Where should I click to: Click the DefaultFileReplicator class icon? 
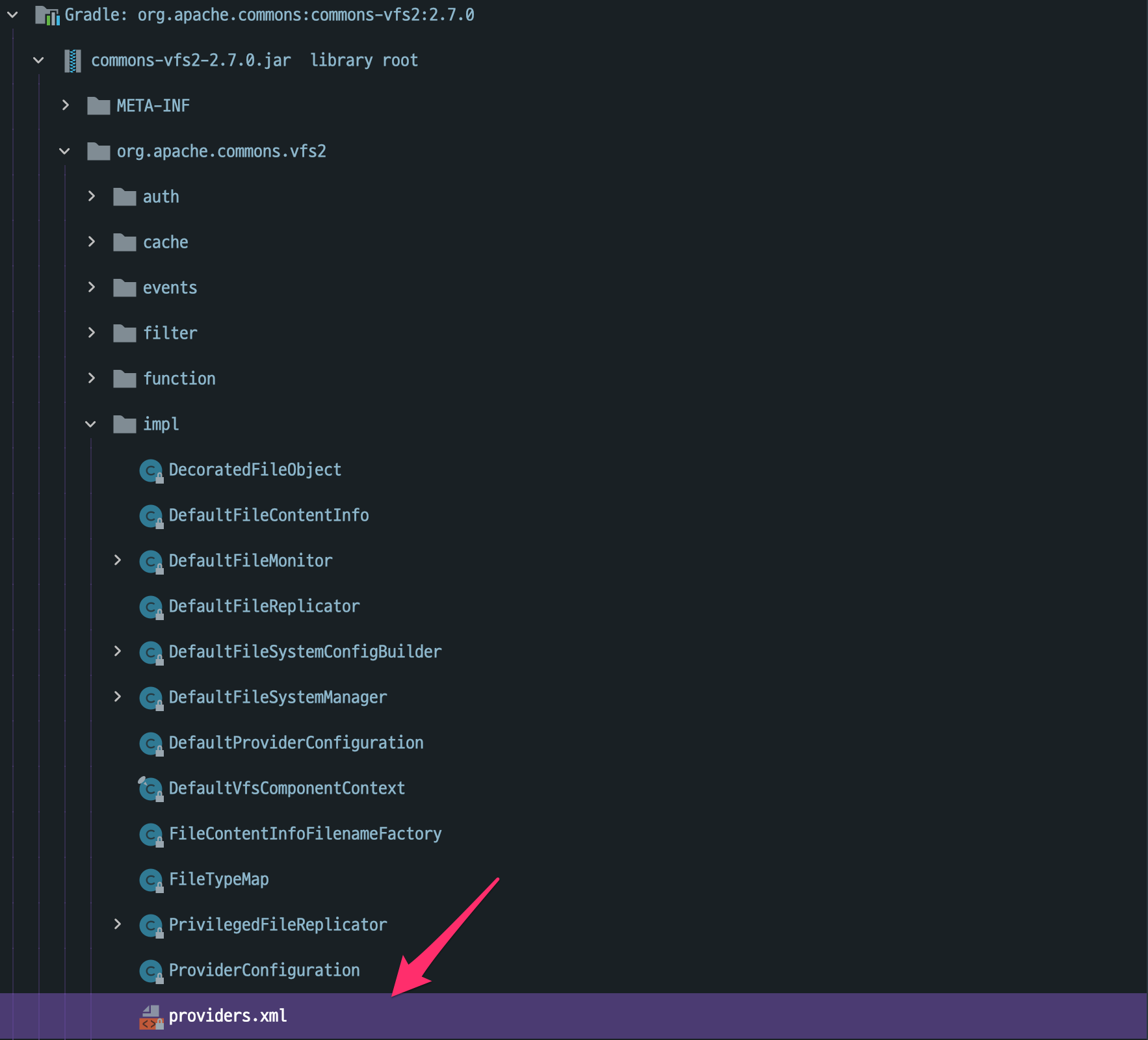point(151,607)
